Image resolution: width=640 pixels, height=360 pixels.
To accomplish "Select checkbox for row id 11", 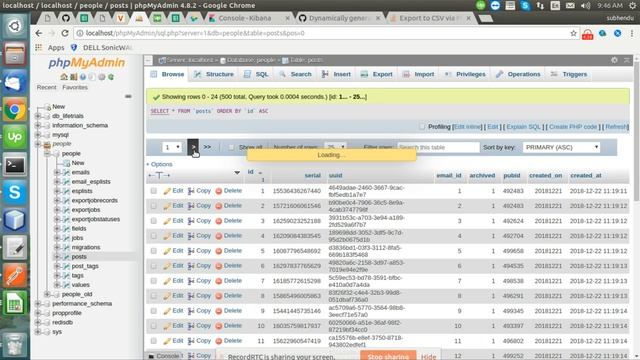I will click(153, 341).
